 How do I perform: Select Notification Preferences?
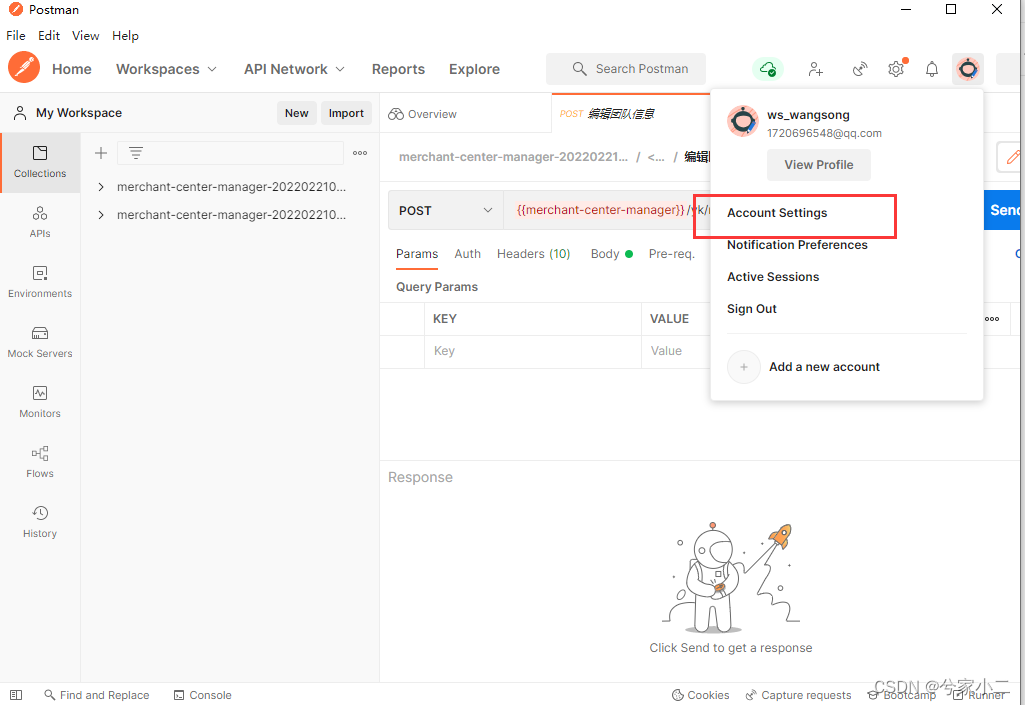click(x=798, y=245)
